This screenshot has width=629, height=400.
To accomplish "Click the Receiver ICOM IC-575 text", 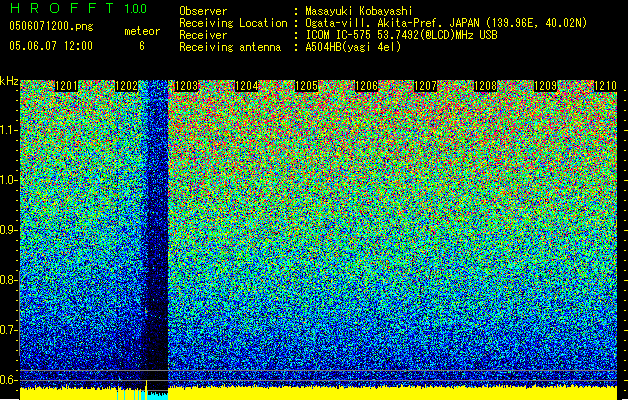I will 401,35.
